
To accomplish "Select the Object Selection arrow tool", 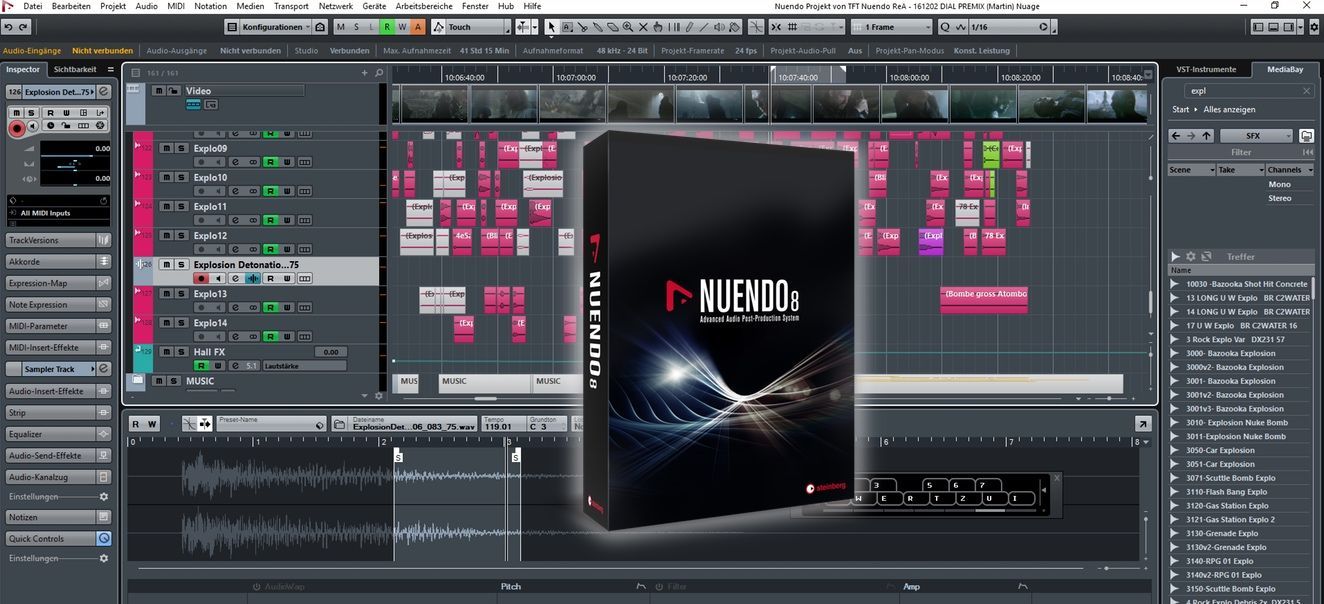I will click(x=551, y=28).
